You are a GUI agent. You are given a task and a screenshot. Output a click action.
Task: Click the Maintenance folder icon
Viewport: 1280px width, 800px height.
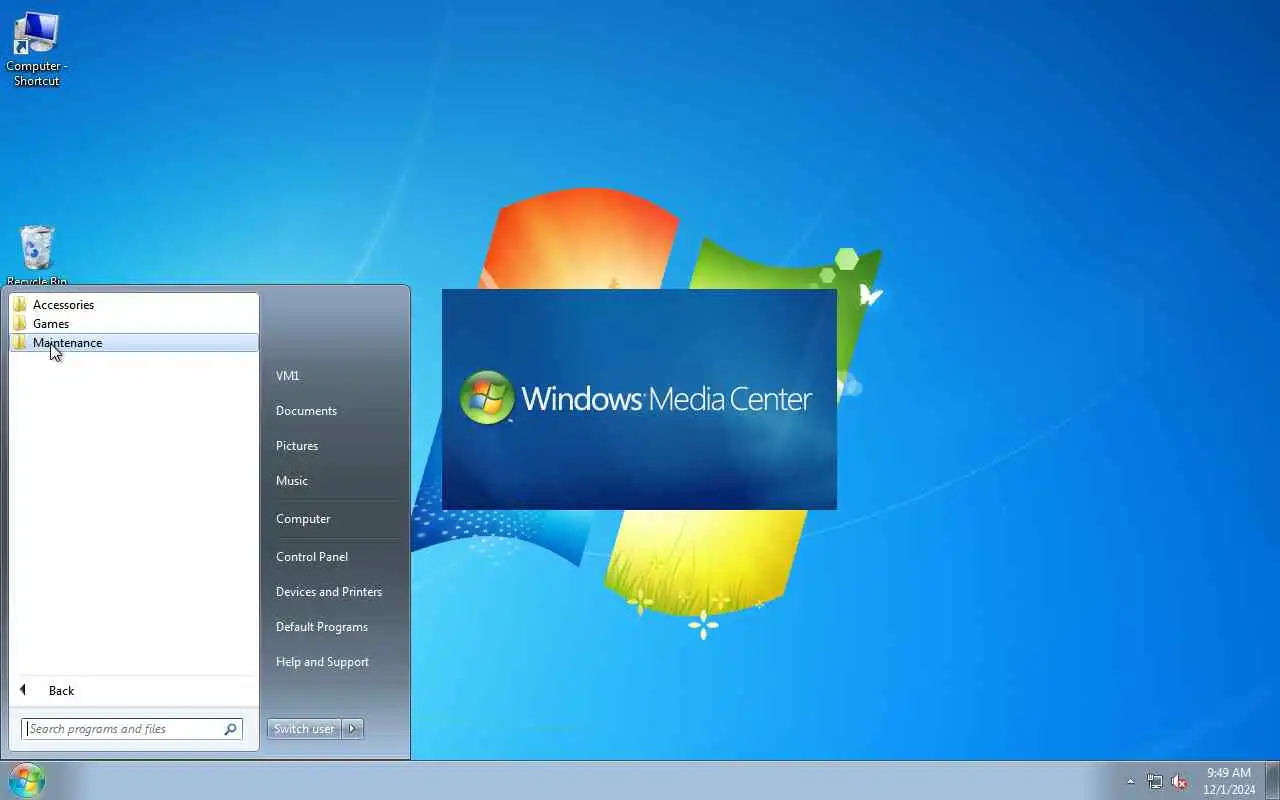[x=20, y=342]
